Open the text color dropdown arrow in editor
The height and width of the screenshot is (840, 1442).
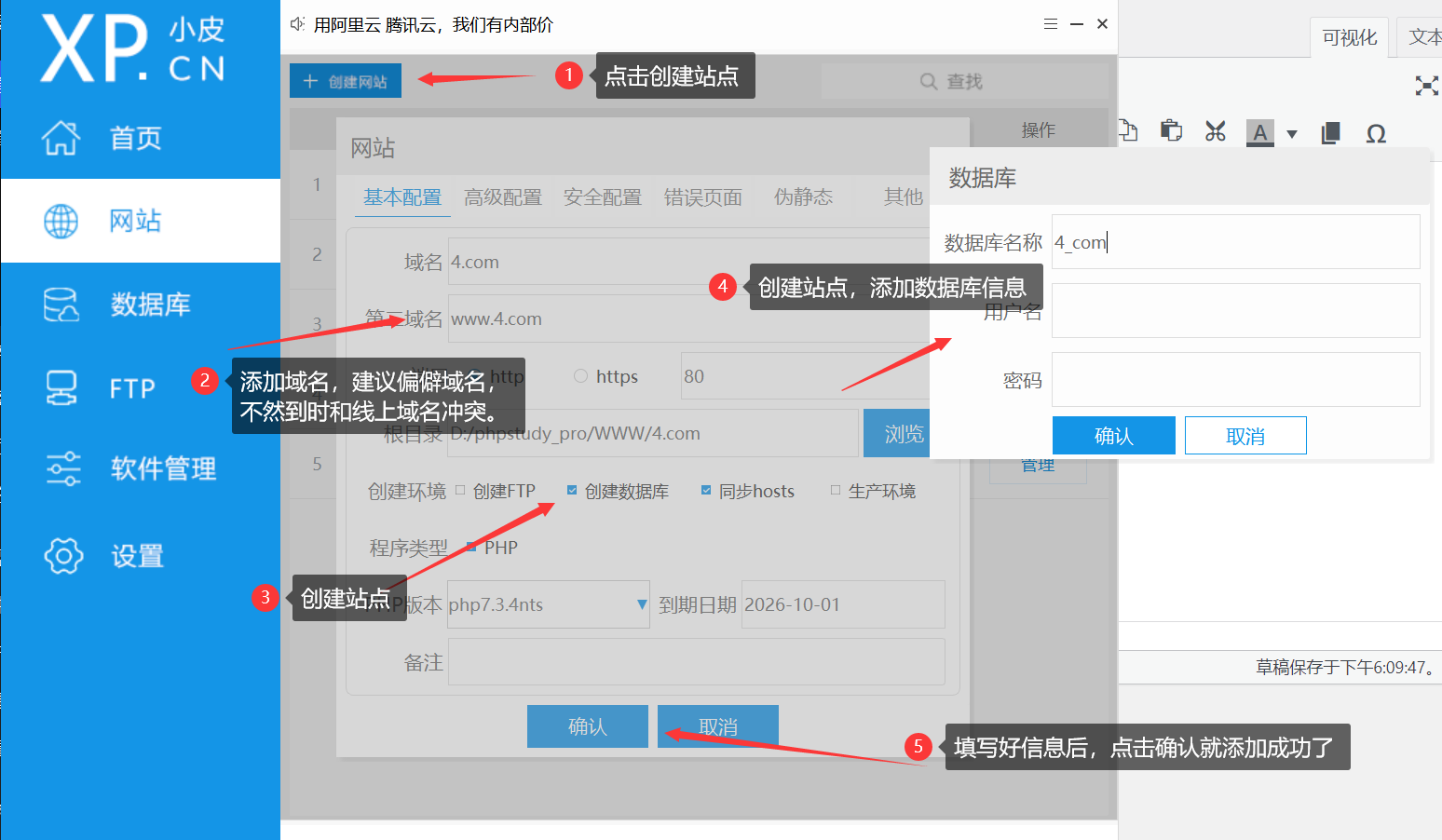coord(1292,134)
